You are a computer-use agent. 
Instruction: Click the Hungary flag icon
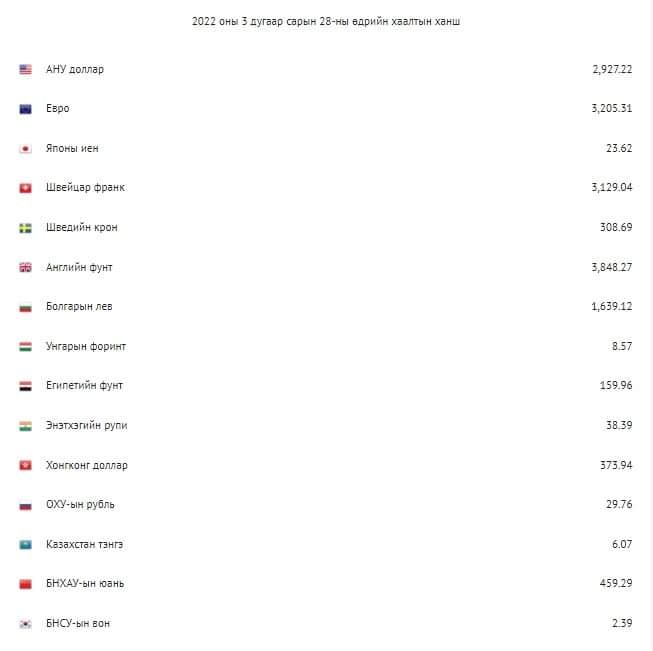[26, 347]
